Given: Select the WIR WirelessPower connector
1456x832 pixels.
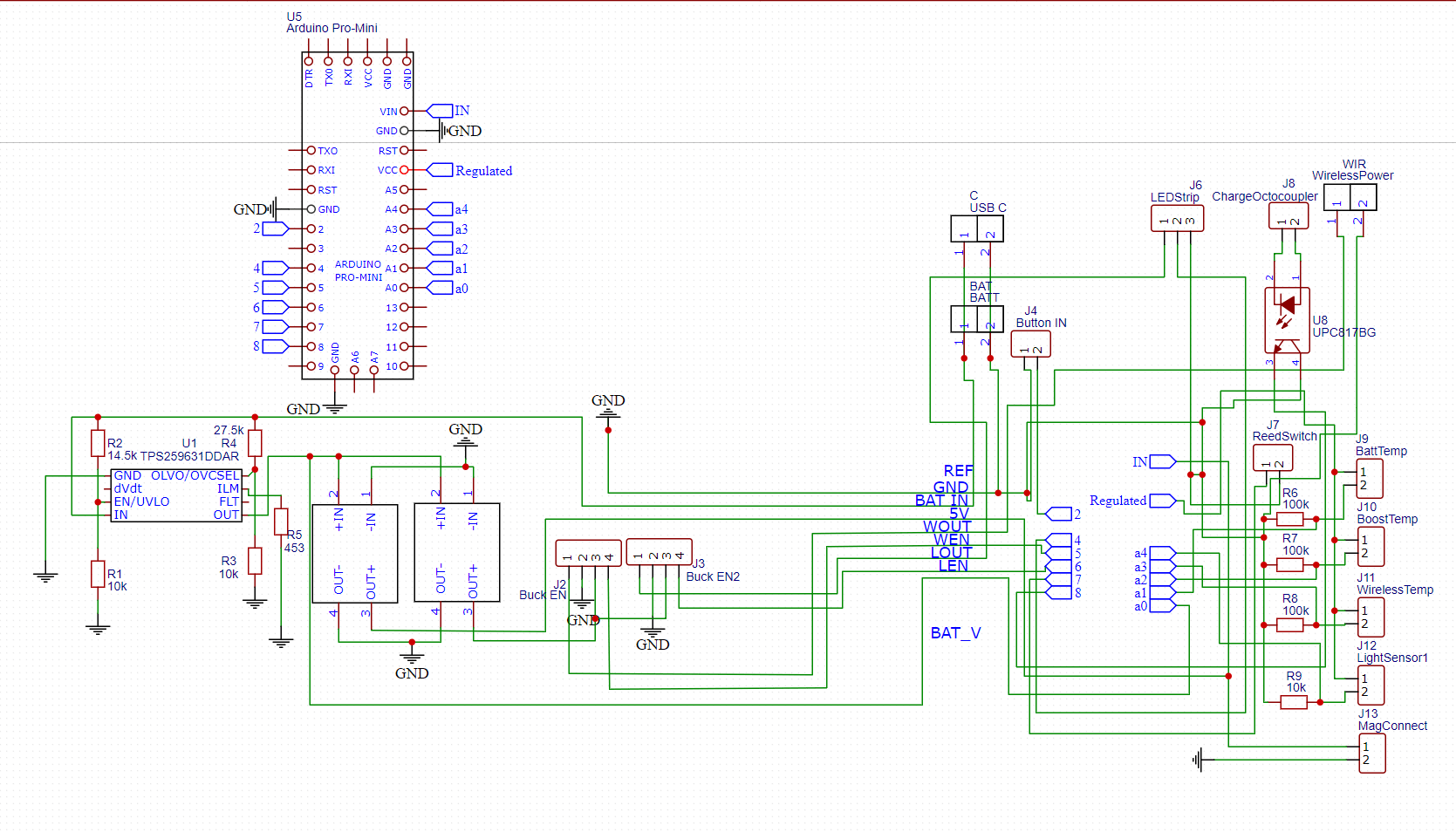Looking at the screenshot, I should click(x=1350, y=197).
